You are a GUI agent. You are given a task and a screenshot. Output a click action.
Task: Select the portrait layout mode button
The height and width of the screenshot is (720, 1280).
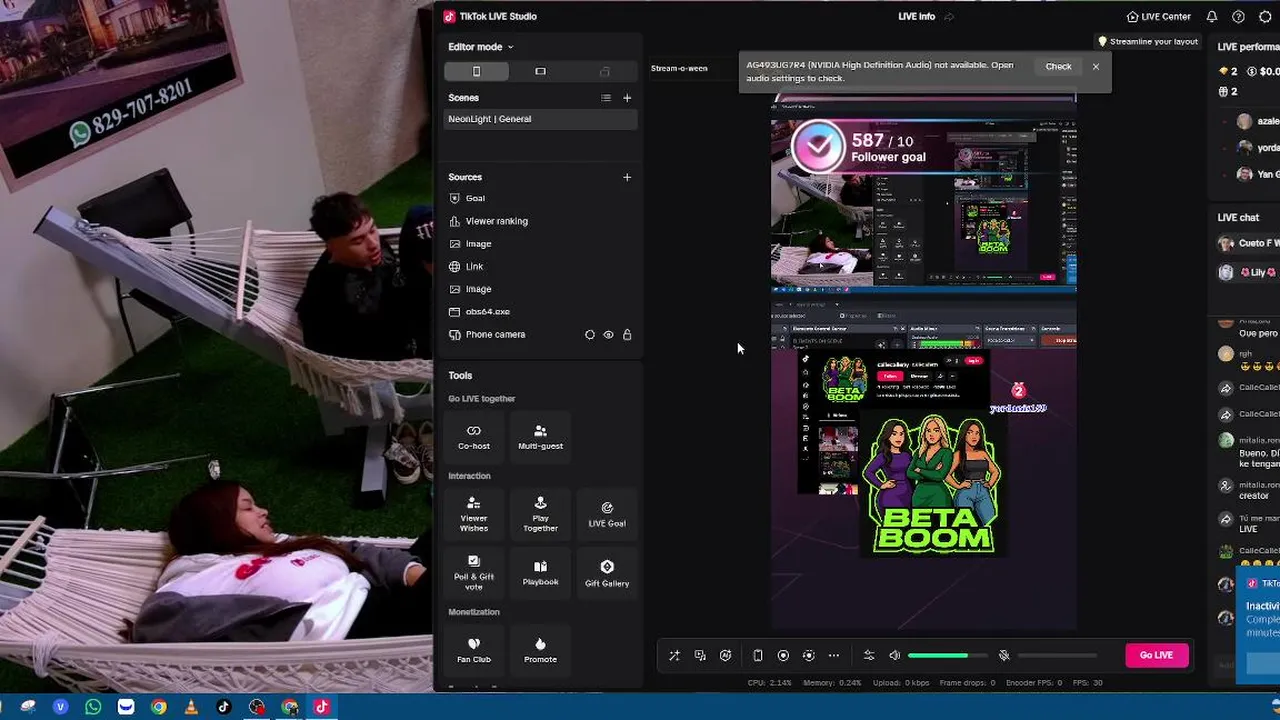[476, 71]
